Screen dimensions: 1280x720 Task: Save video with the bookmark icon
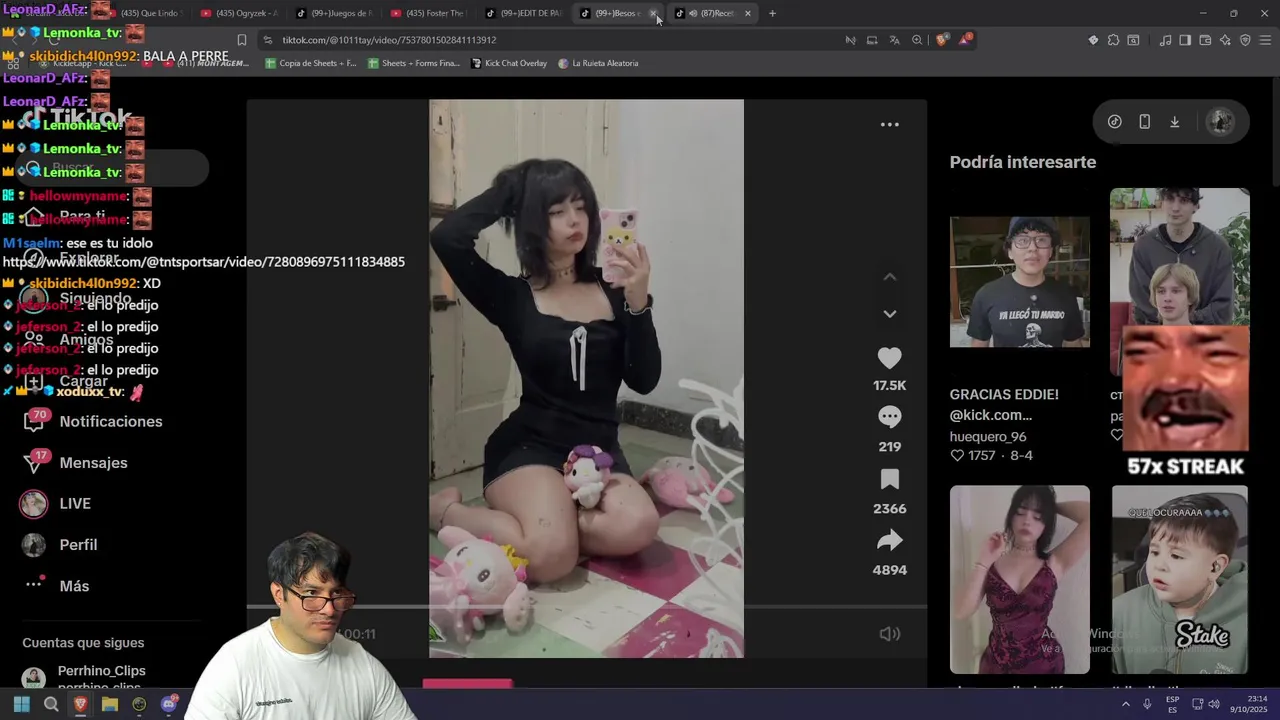889,479
